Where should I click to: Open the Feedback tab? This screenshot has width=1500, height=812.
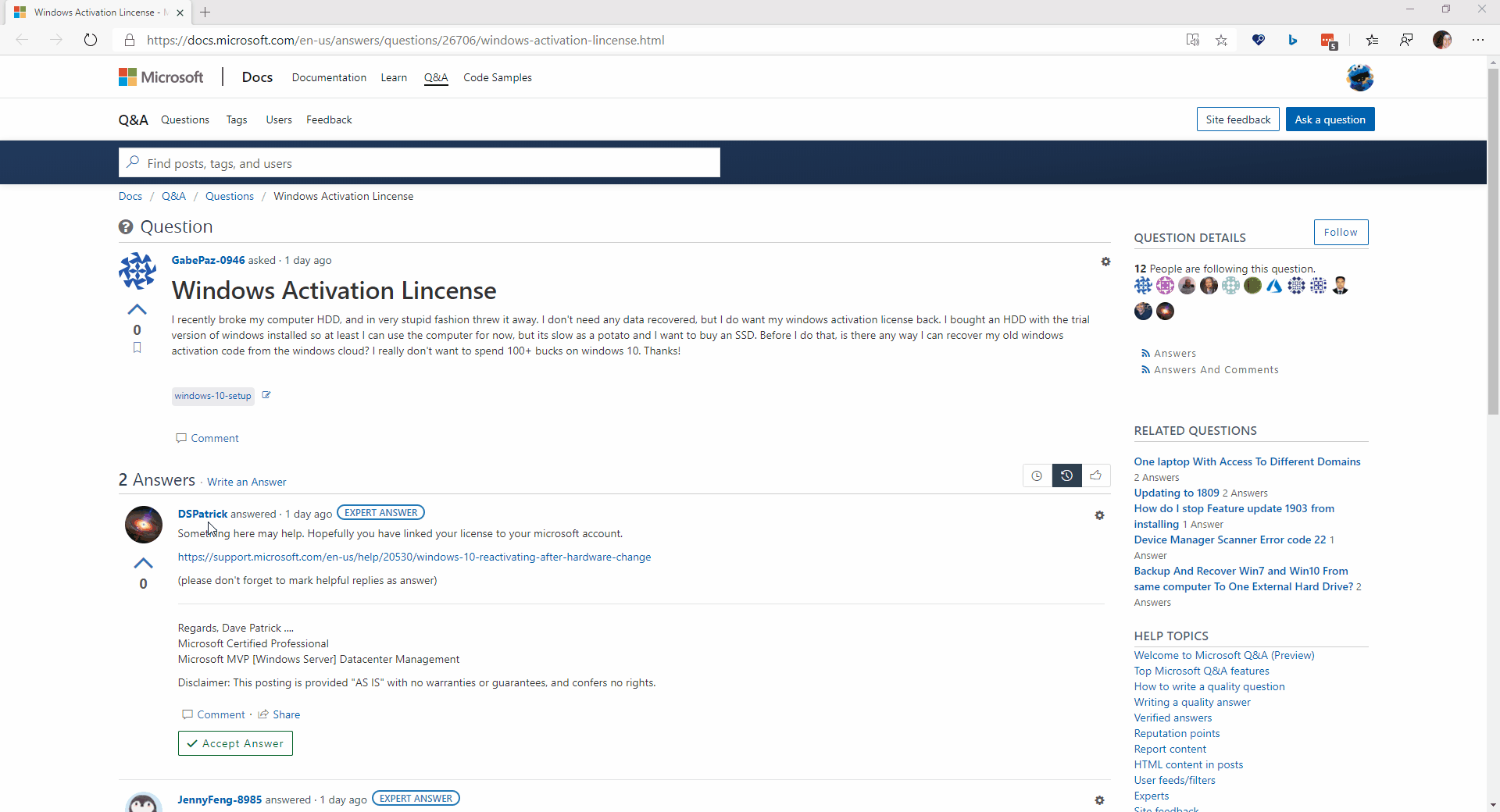pos(329,119)
